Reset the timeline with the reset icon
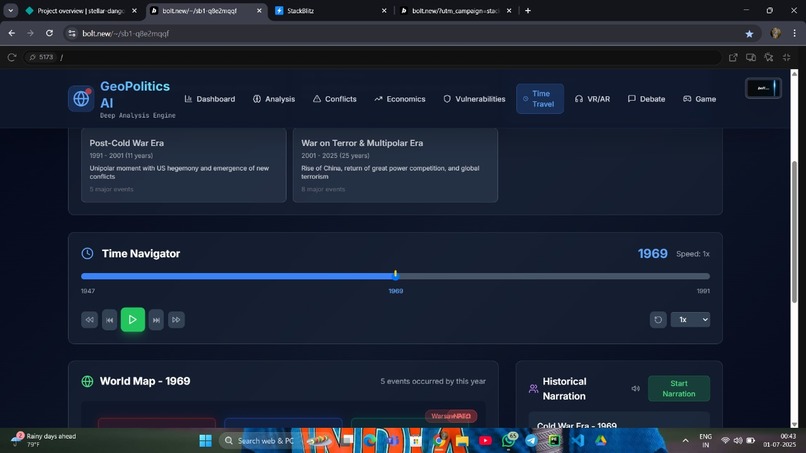 click(658, 320)
